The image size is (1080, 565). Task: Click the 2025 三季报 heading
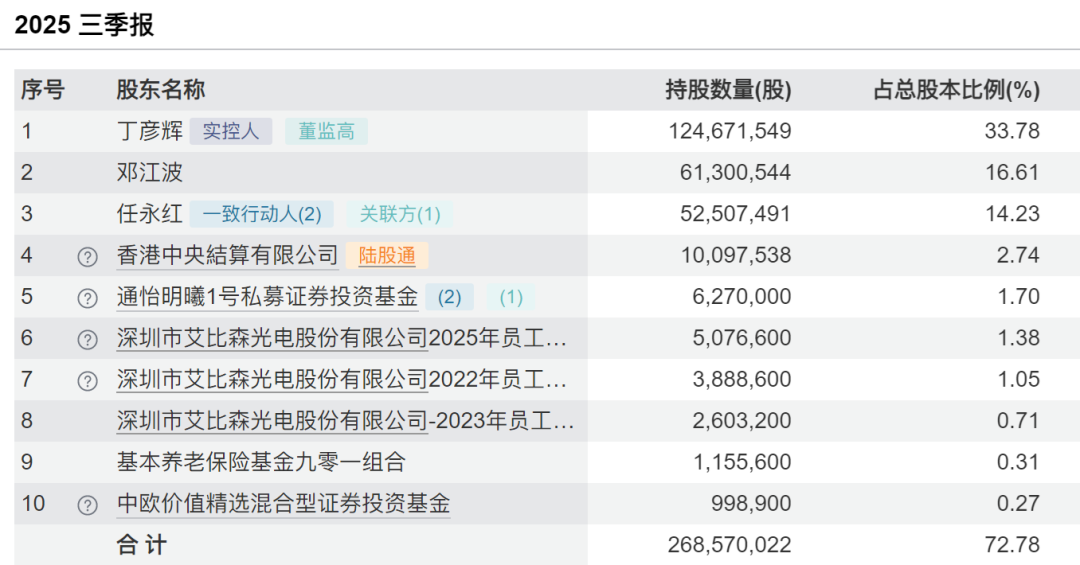coord(84,25)
